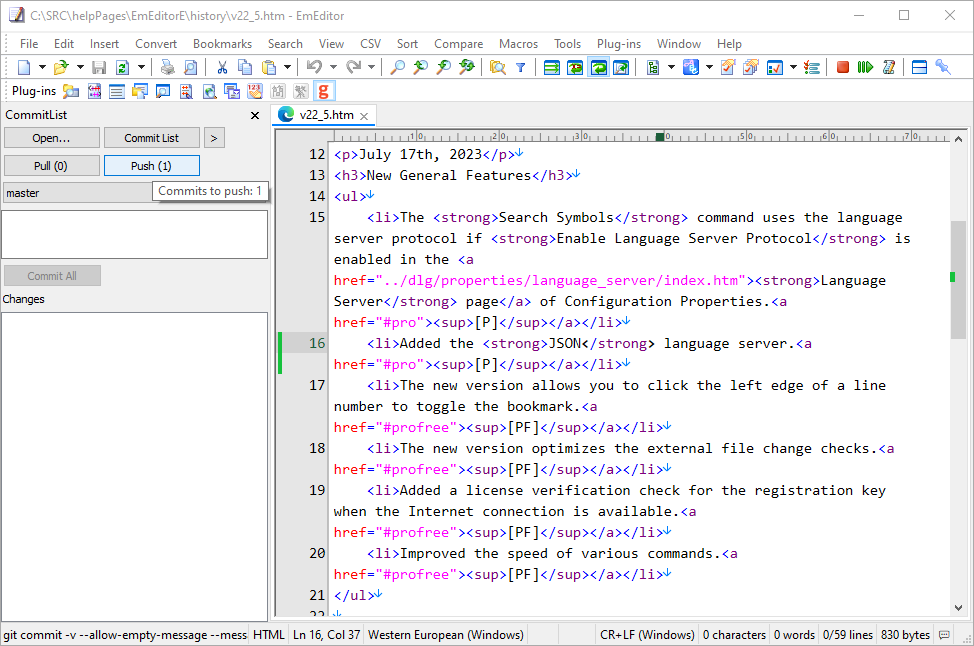Click the red Stop macro icon
This screenshot has width=974, height=646.
[x=842, y=67]
